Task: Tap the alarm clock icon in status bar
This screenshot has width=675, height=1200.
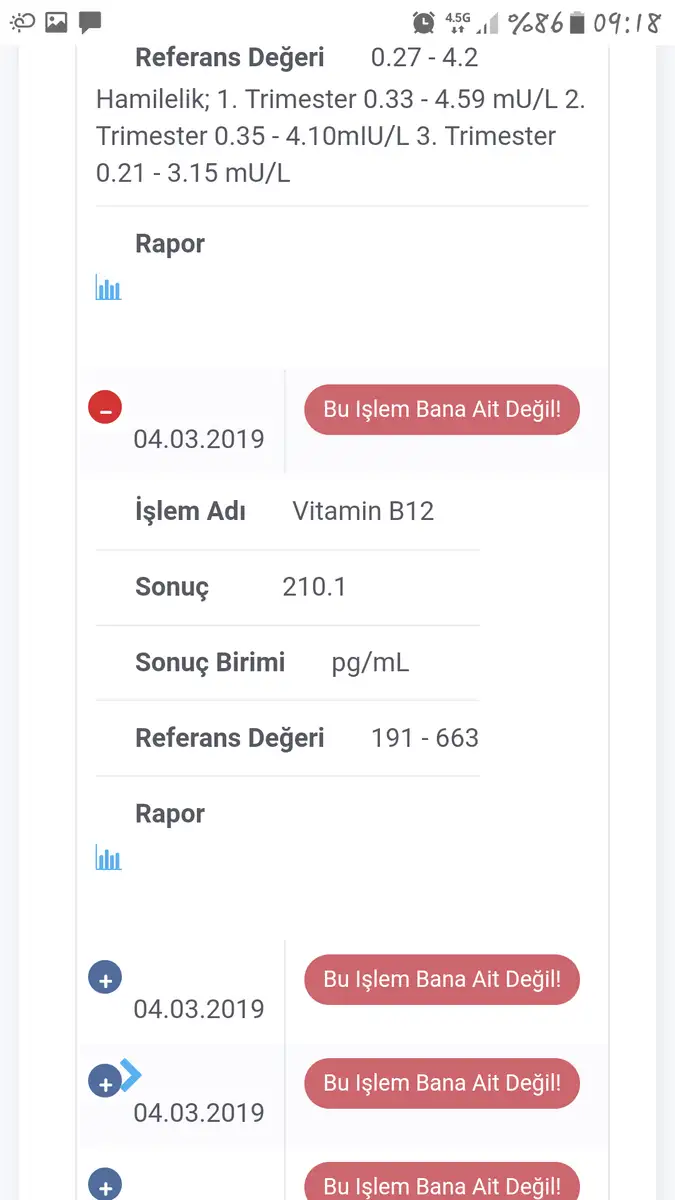Action: [x=424, y=22]
